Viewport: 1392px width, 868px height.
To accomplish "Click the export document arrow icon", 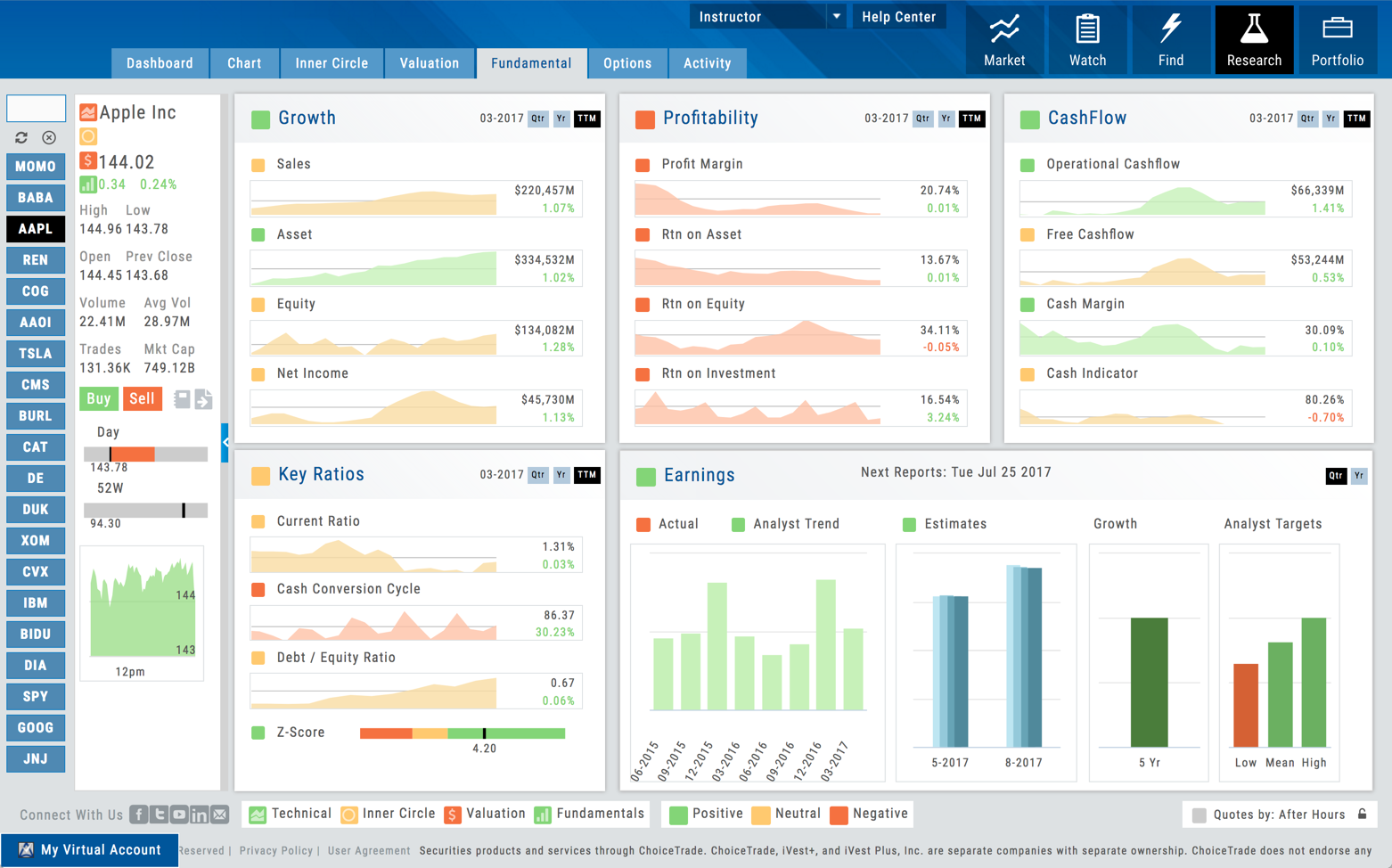I will [203, 398].
